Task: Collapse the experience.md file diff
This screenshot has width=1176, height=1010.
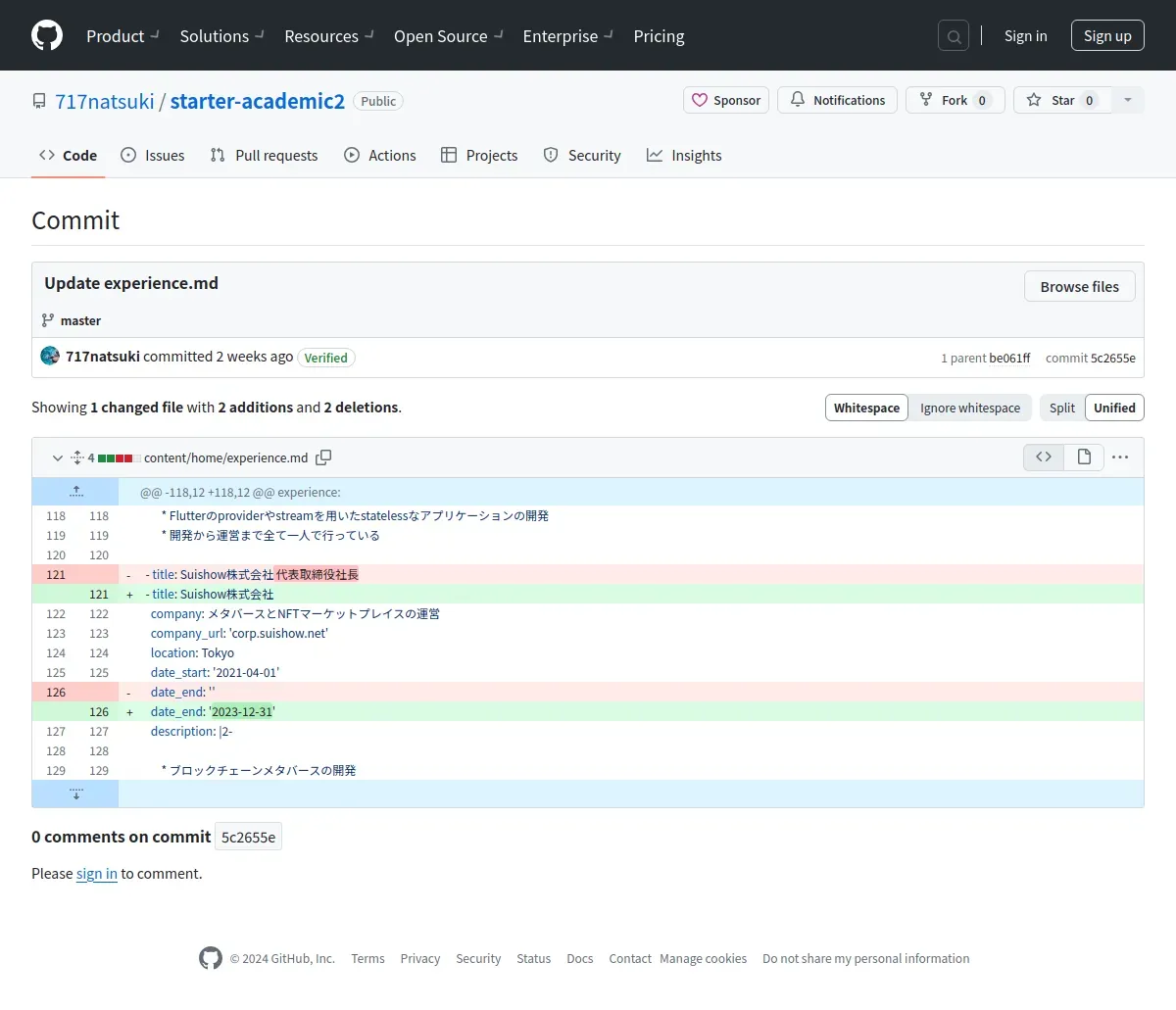Action: click(x=57, y=457)
